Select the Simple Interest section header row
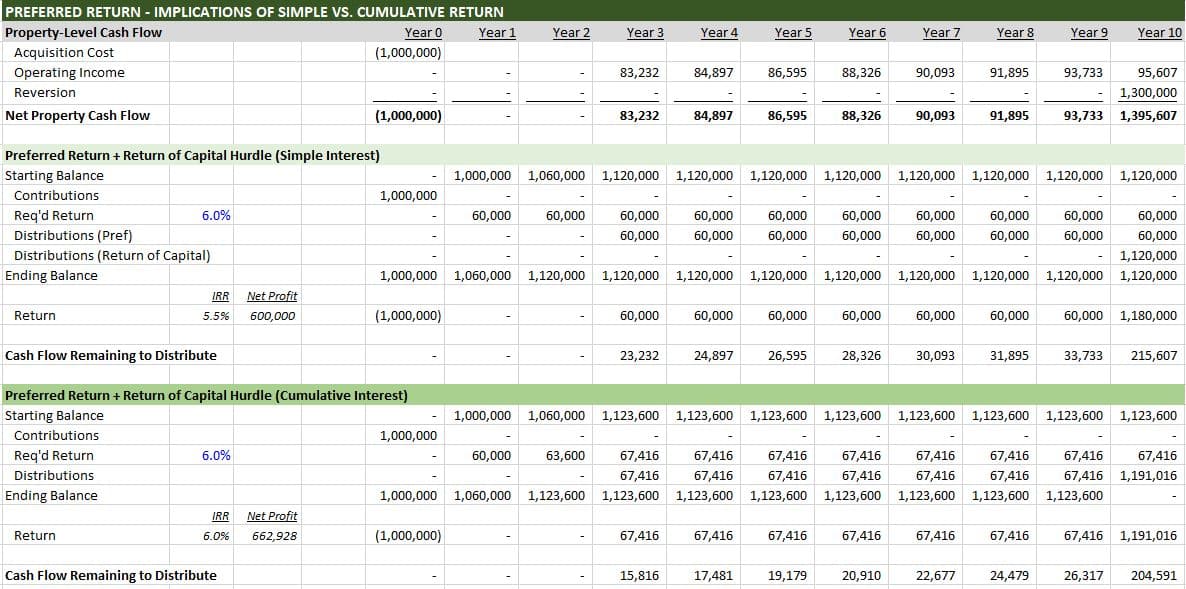The width and height of the screenshot is (1186, 589). 193,156
